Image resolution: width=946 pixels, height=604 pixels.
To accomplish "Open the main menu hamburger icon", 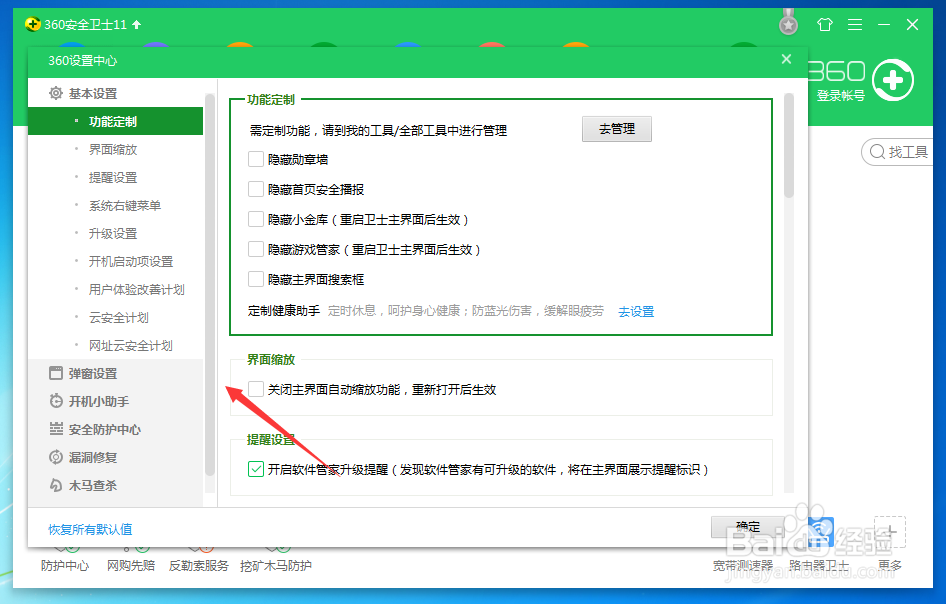I will (854, 25).
